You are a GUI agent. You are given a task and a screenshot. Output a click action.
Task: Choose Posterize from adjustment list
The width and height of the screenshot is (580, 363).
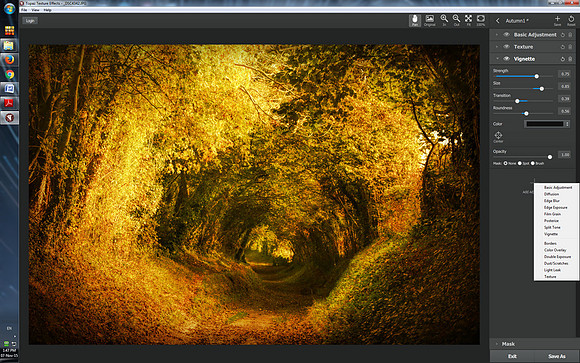551,221
